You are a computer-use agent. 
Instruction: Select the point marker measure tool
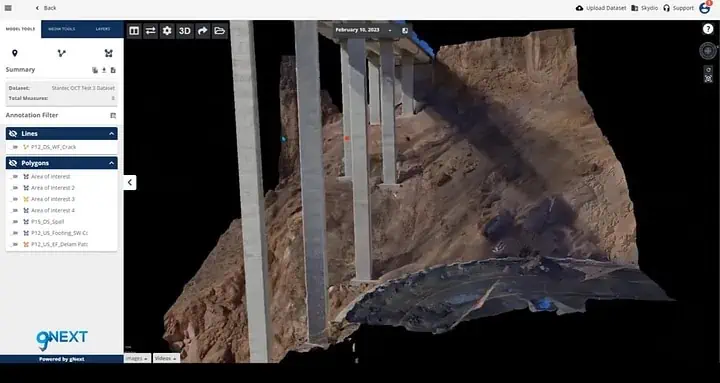15,53
